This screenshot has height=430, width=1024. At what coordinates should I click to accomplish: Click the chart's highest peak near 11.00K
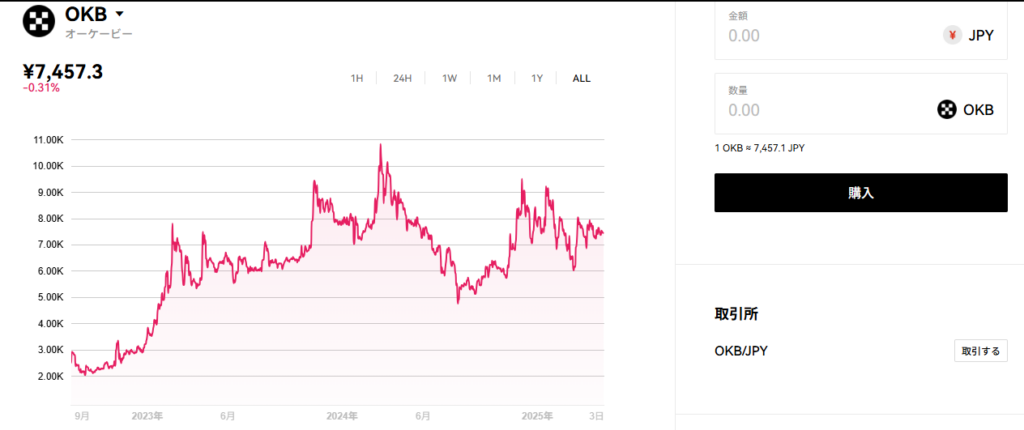380,145
